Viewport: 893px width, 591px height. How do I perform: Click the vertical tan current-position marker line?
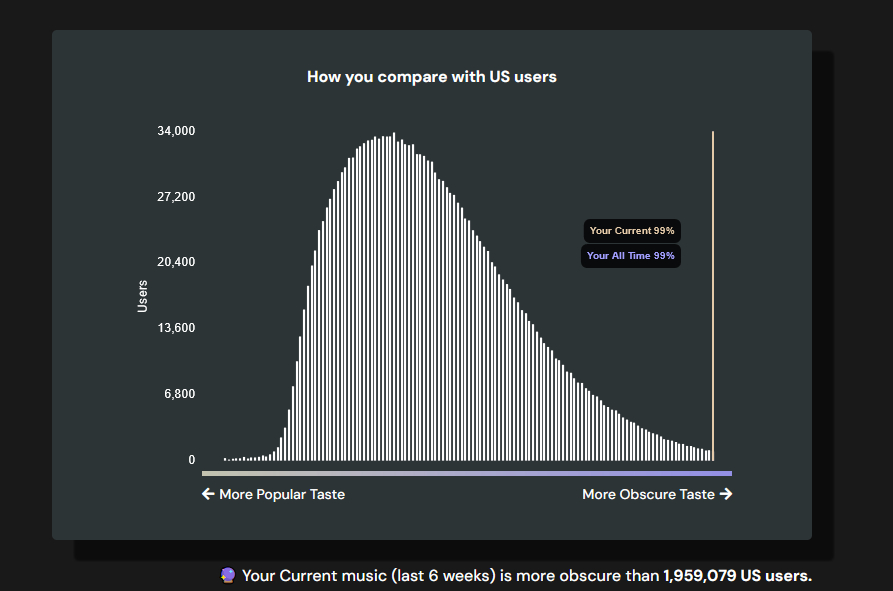click(x=712, y=296)
